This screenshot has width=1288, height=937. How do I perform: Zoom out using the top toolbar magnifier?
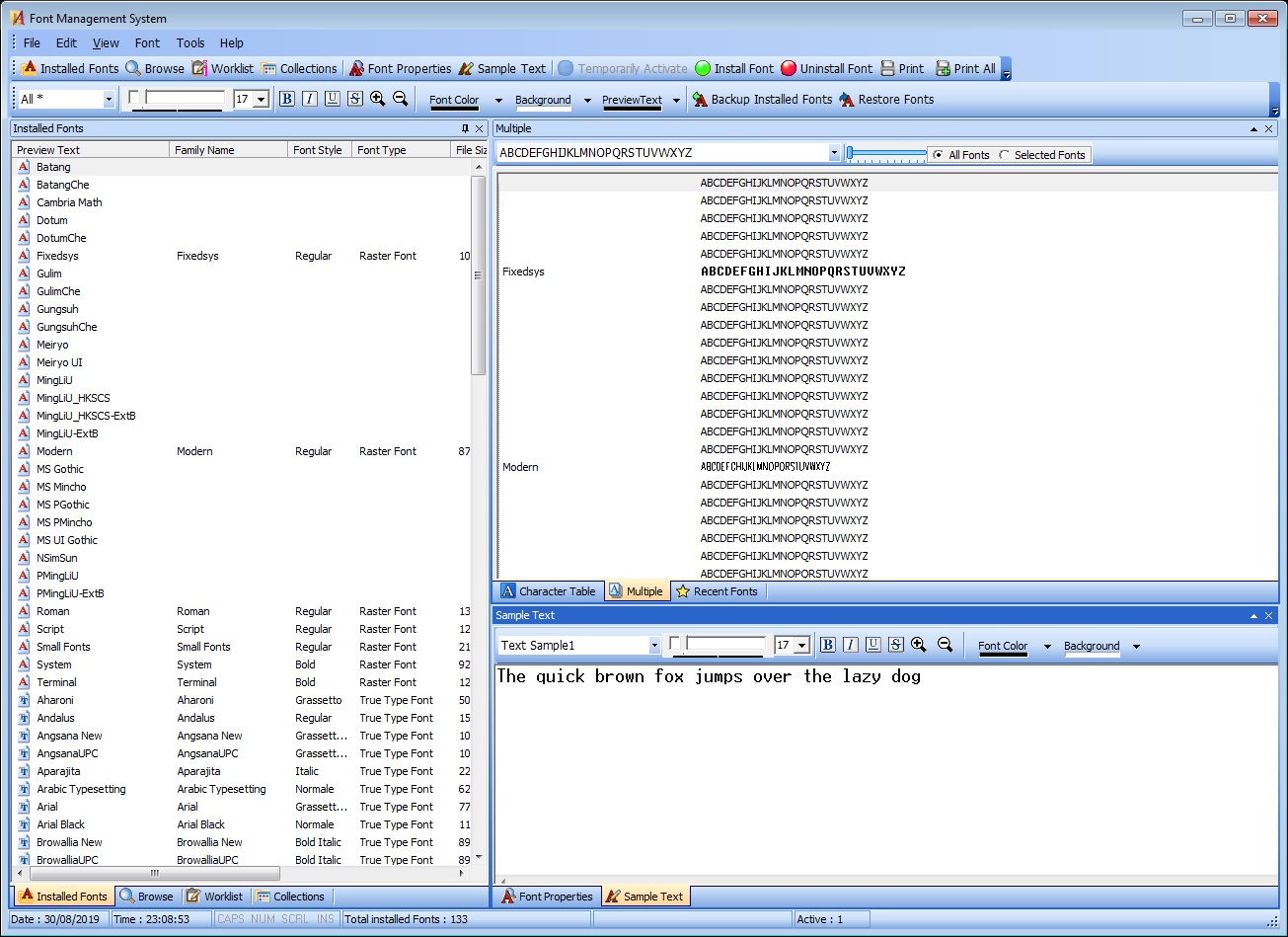pyautogui.click(x=400, y=98)
